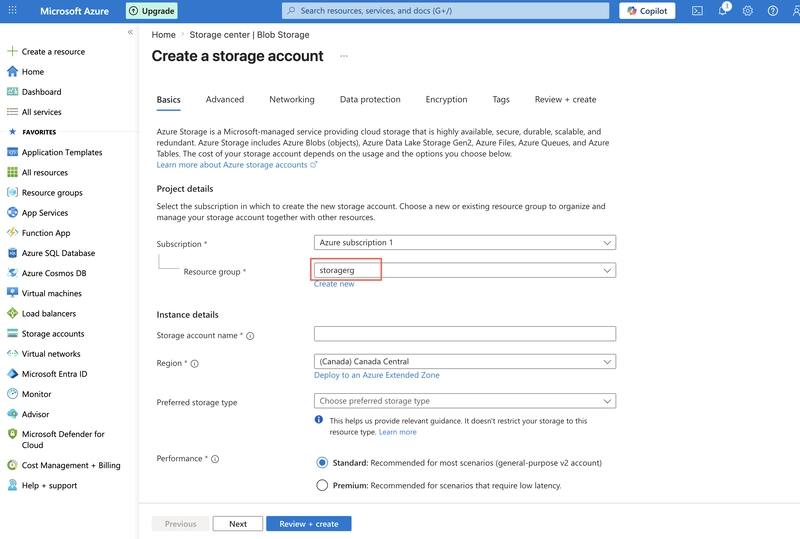
Task: Click the Storage accounts icon
Action: (12, 333)
